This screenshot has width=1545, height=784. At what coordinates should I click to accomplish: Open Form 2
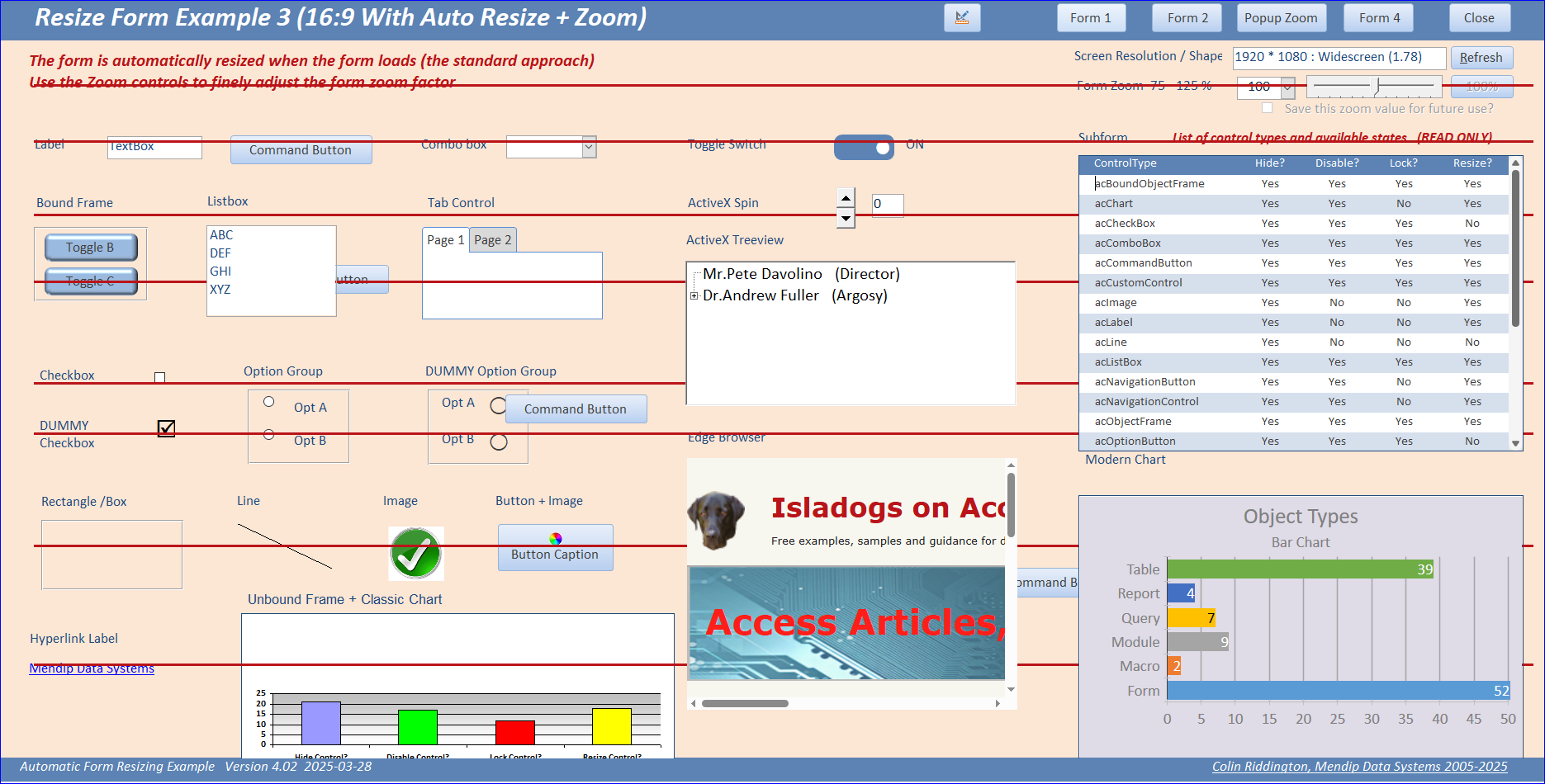point(1187,18)
